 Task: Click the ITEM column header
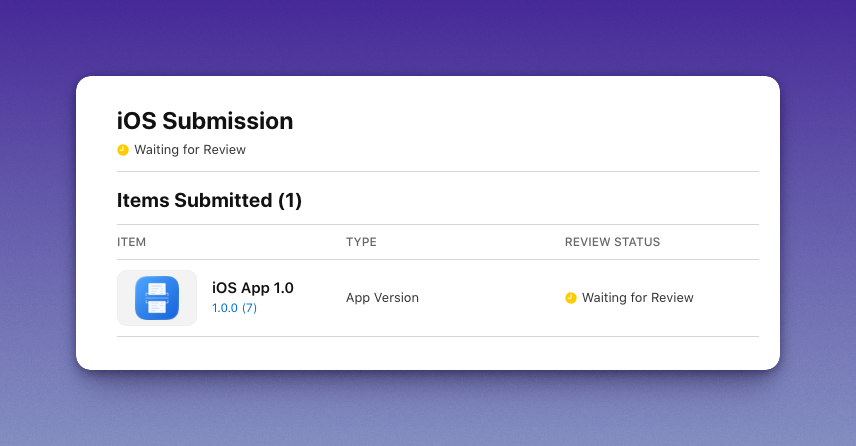(132, 242)
